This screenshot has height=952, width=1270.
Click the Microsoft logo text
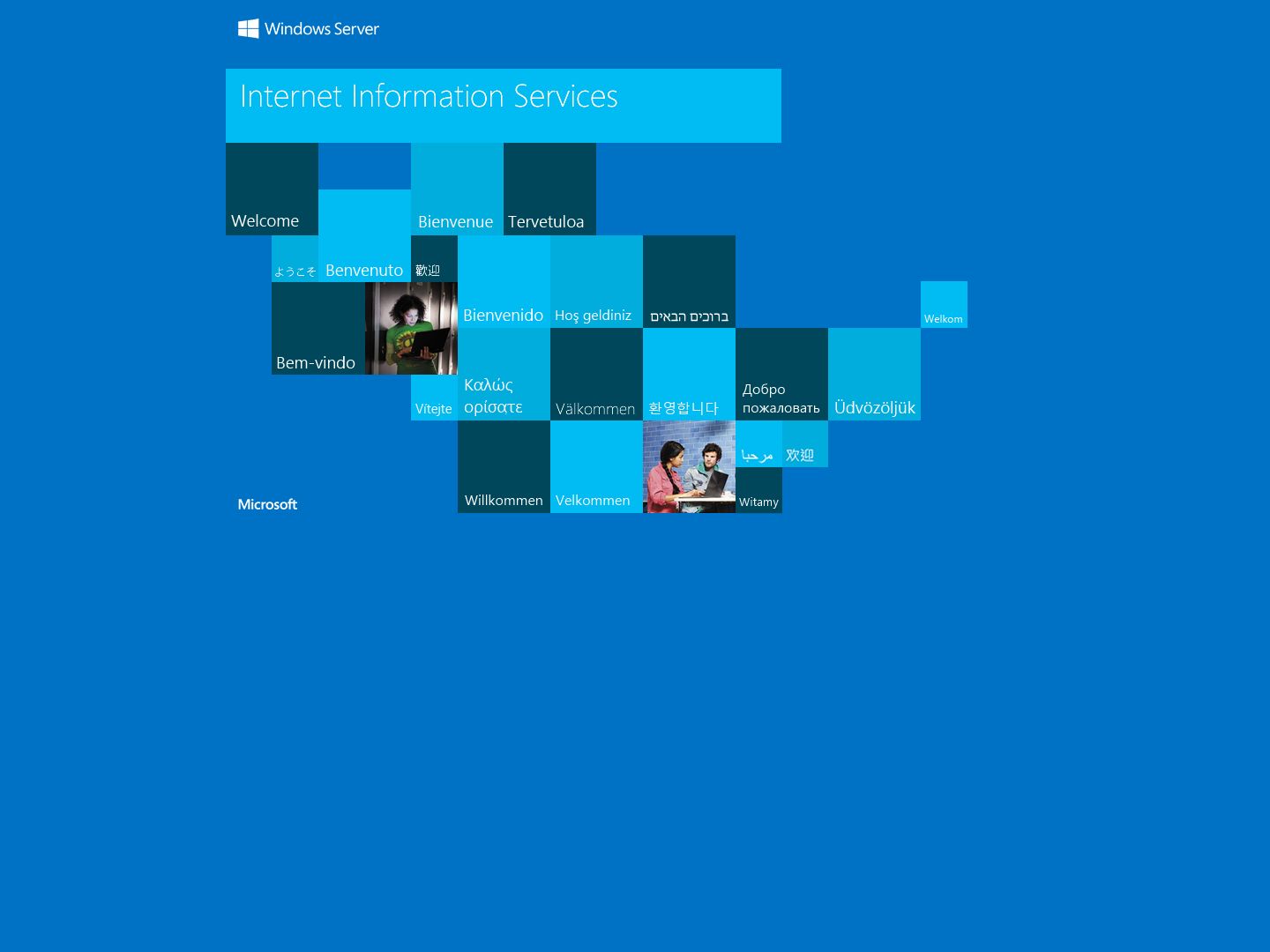pyautogui.click(x=267, y=504)
